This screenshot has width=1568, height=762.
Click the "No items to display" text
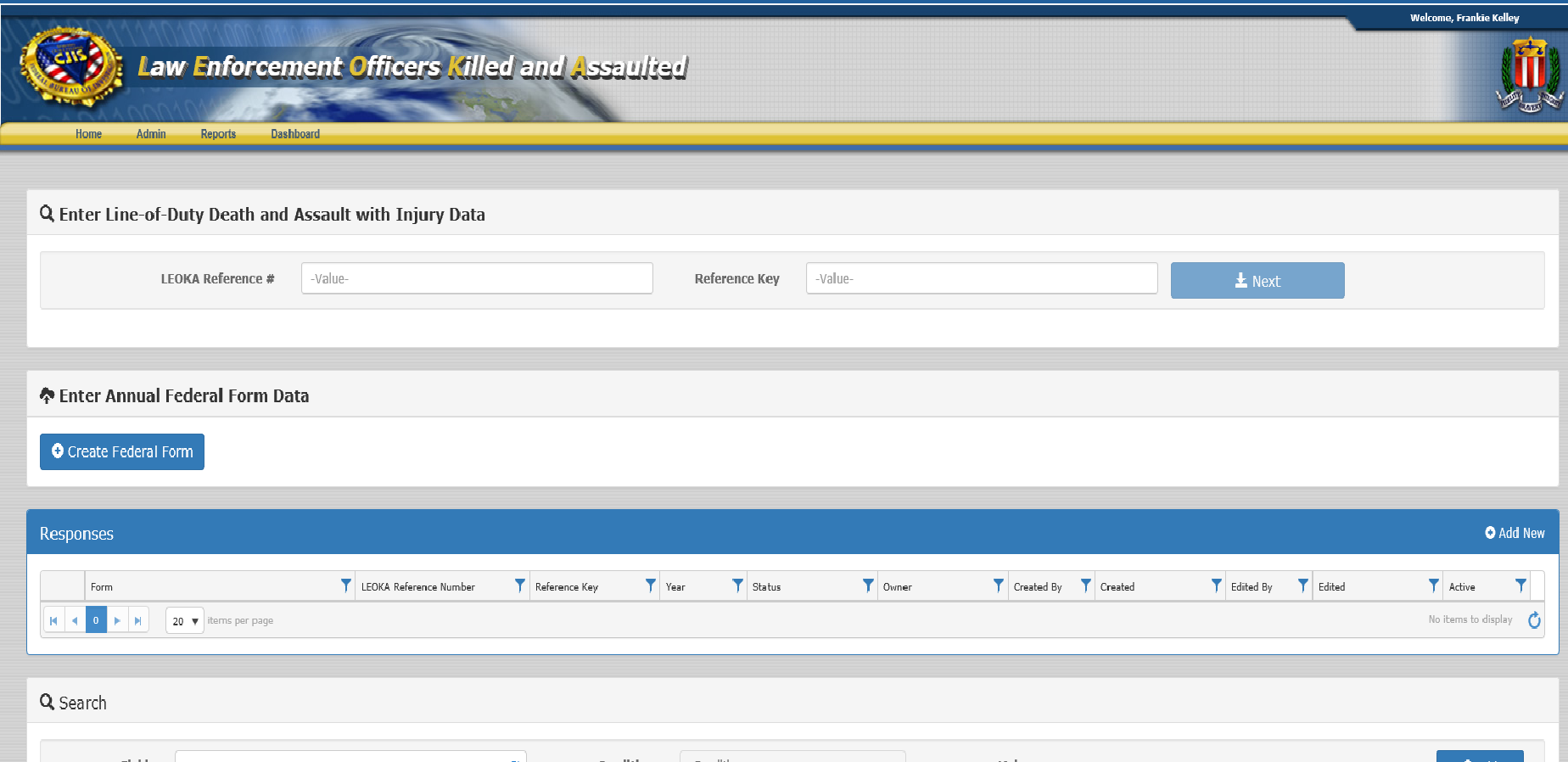[1470, 619]
